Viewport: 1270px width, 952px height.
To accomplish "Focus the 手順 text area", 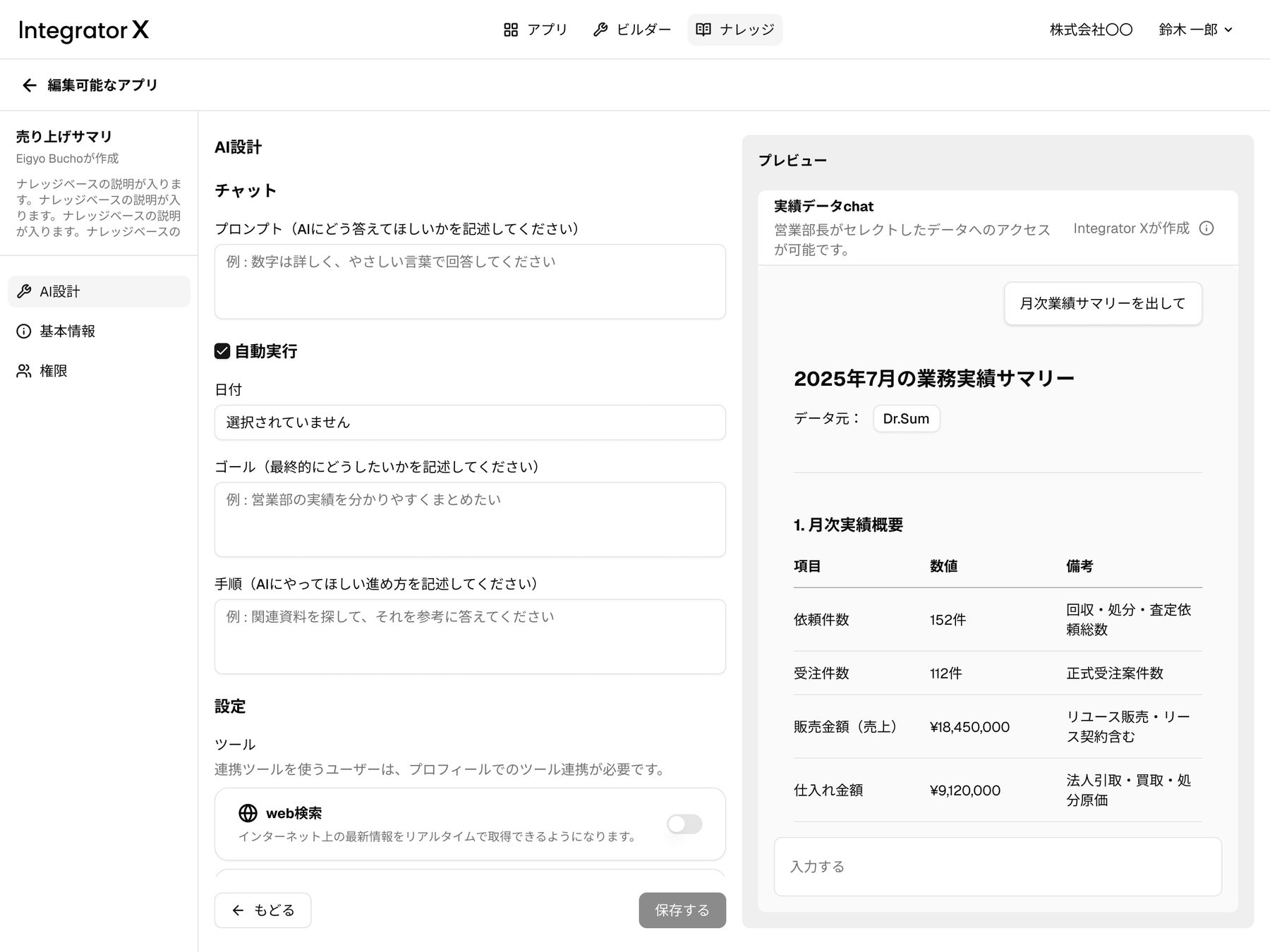I will (470, 637).
